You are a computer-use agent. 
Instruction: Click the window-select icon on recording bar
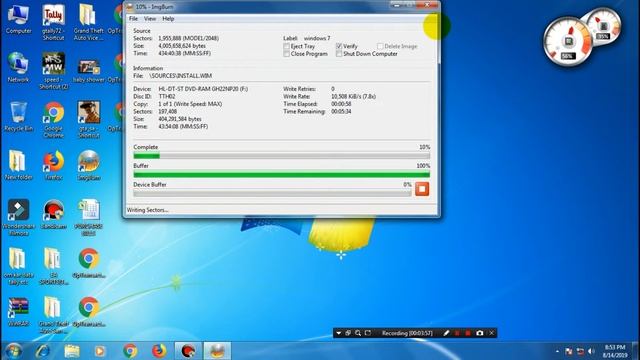point(348,333)
